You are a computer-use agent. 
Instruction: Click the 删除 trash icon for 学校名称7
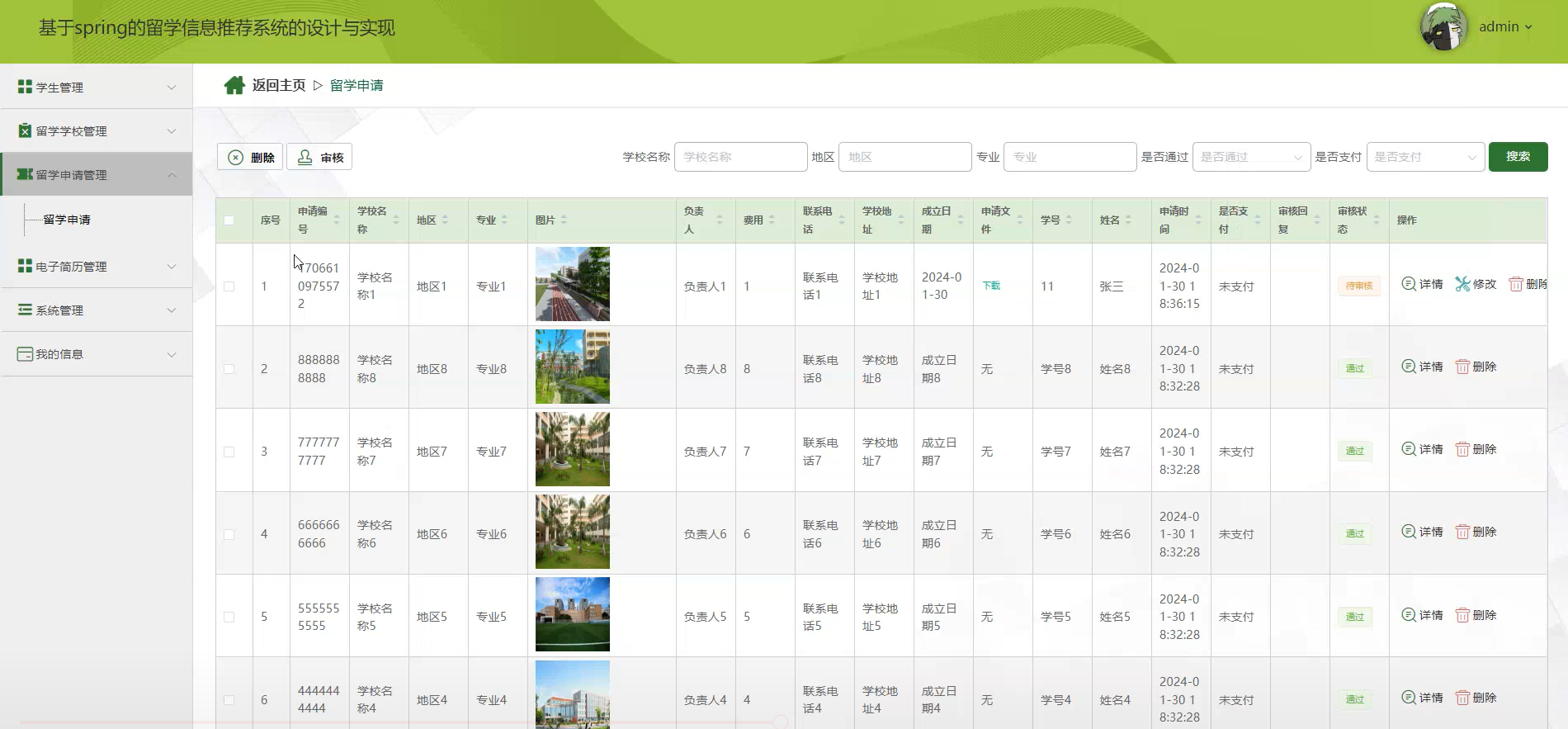click(1462, 449)
